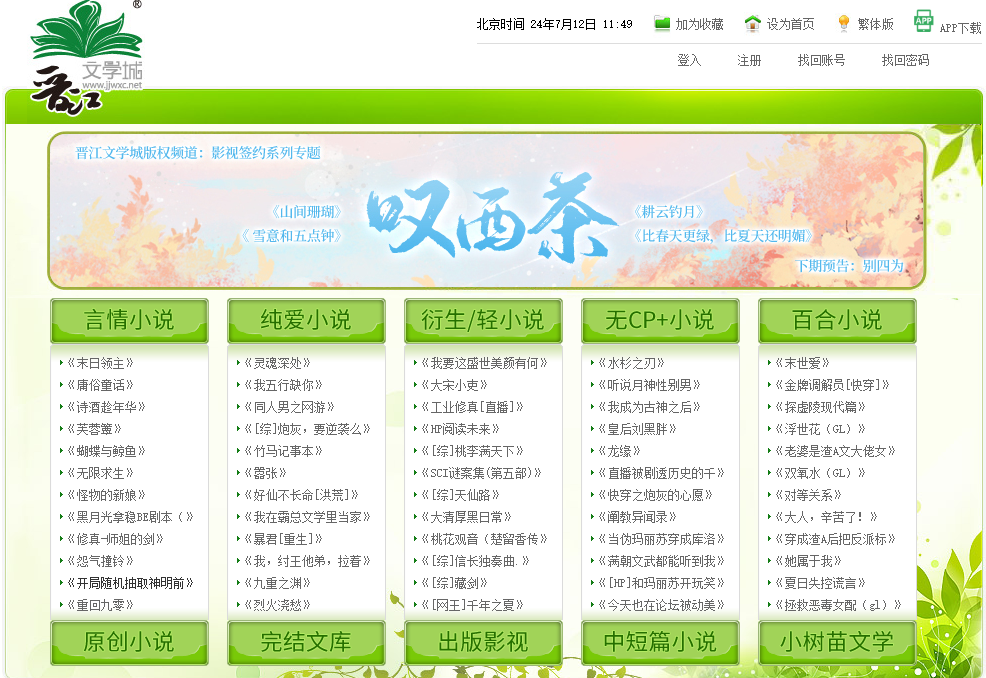Open the novel 《无限求生》
The height and width of the screenshot is (678, 986).
pos(101,473)
